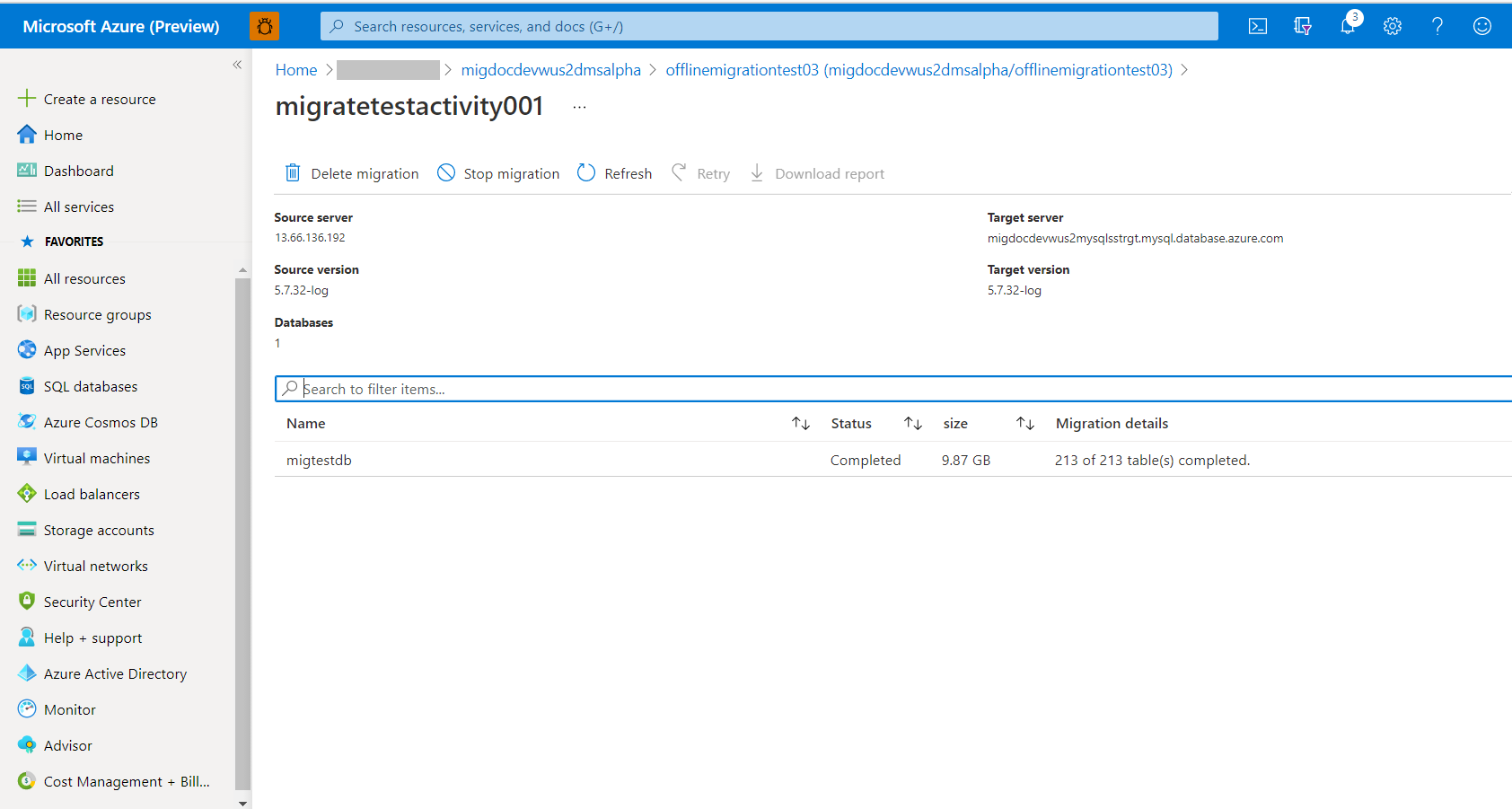Click the Virtual networks icon
The height and width of the screenshot is (809, 1512).
27,566
